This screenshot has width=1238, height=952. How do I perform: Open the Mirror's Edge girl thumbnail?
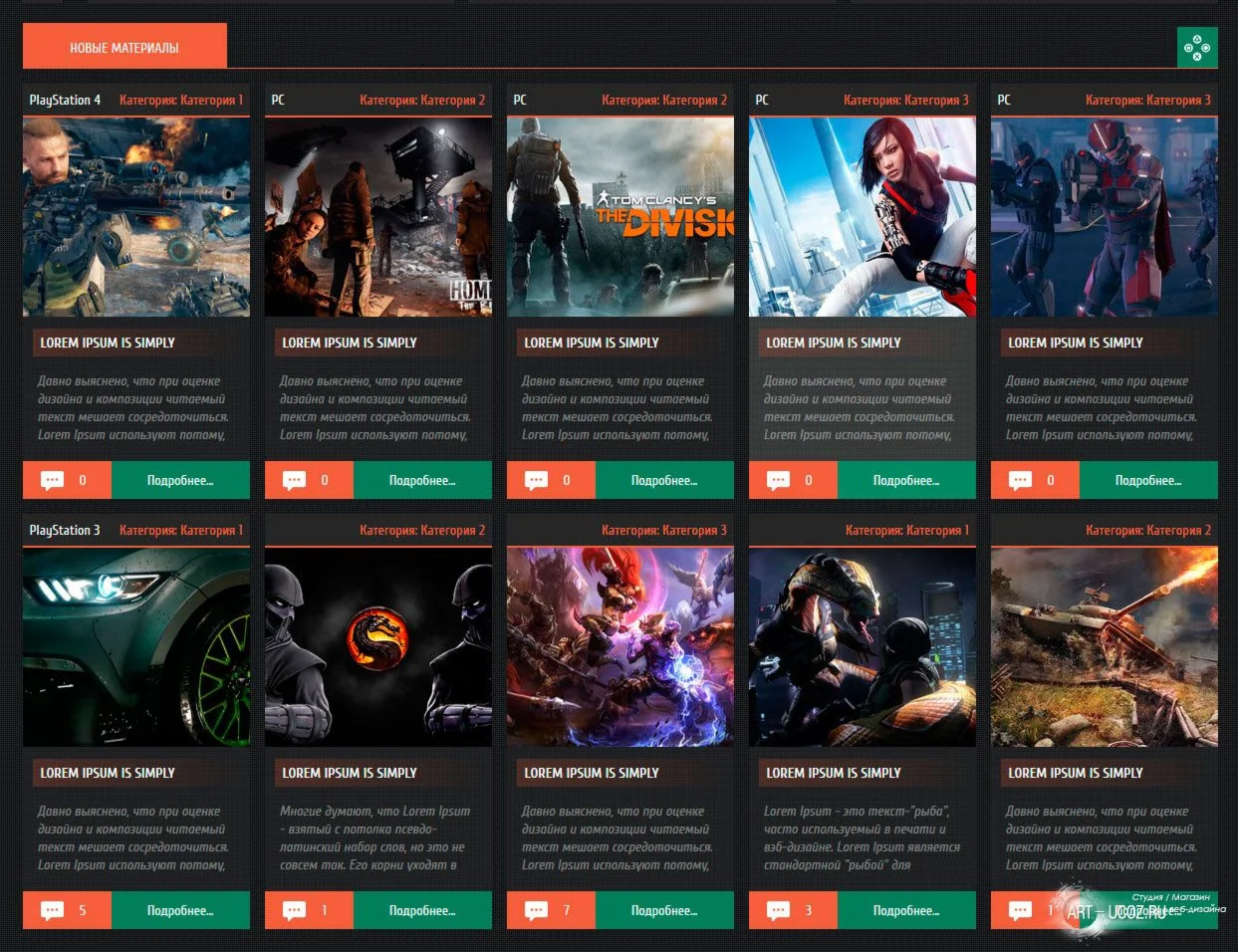tap(863, 217)
